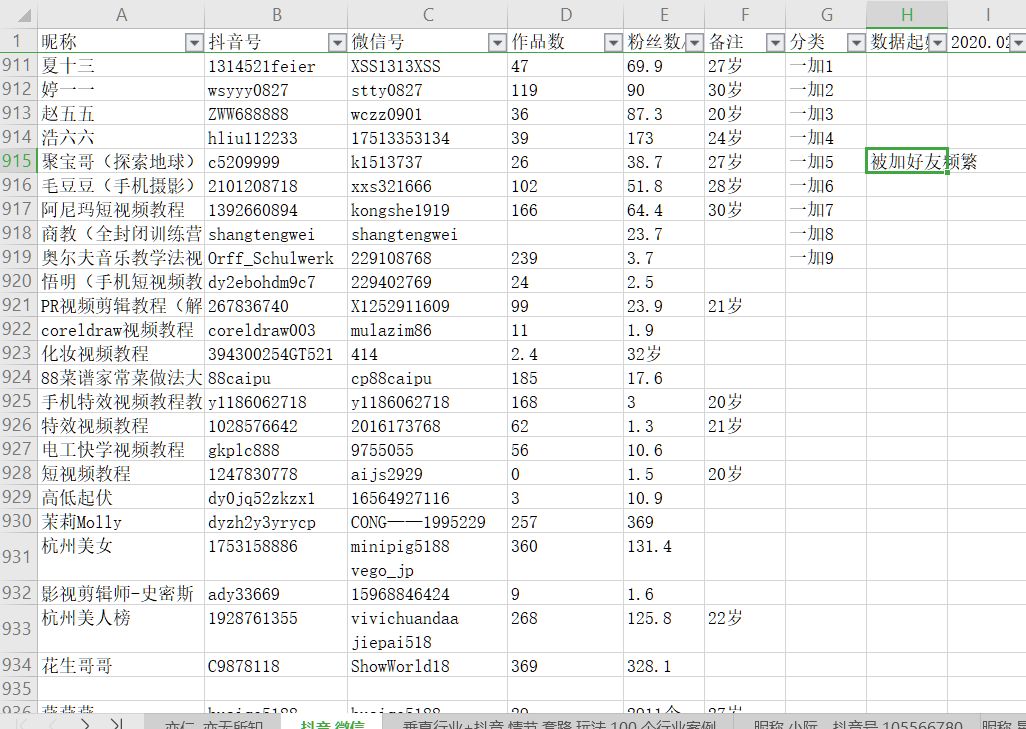Screen dimensions: 1026x729
Task: Click the cell 夏十三
Action: point(121,65)
